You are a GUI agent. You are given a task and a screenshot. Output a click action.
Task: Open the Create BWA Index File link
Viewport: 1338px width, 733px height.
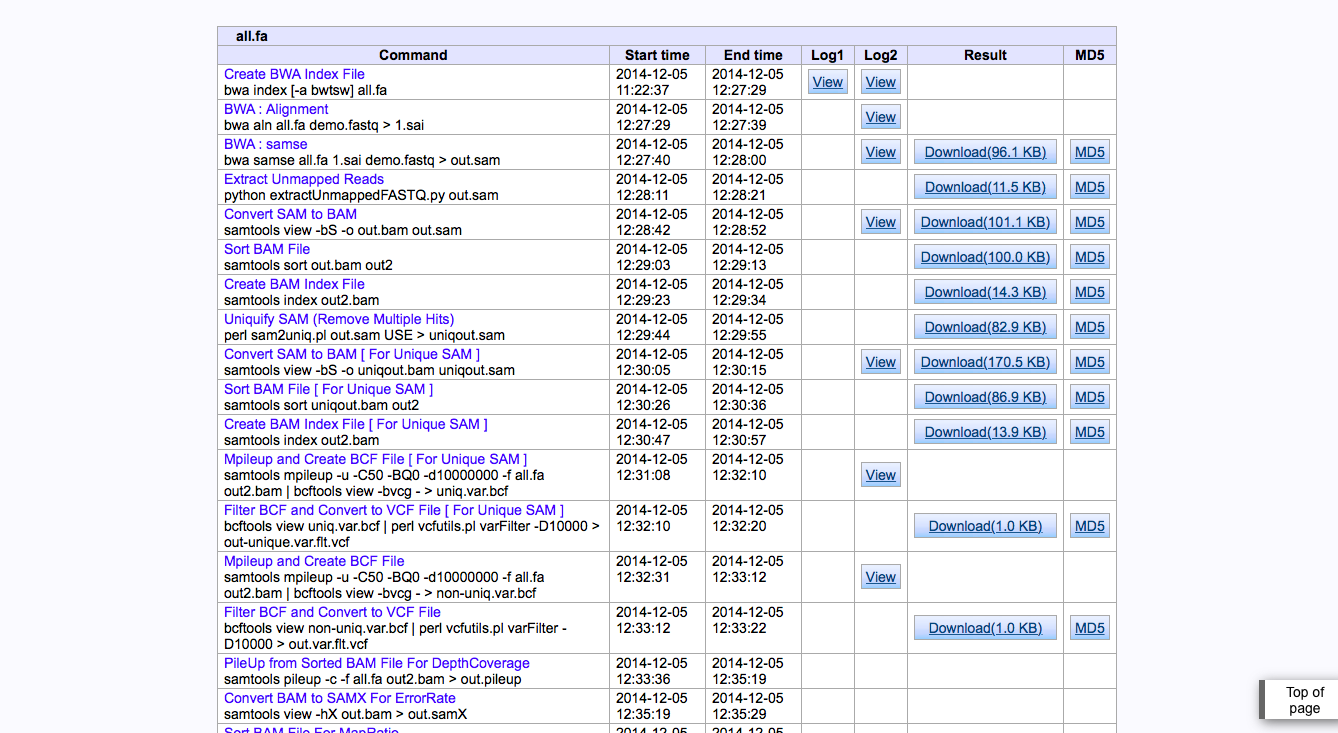[294, 74]
